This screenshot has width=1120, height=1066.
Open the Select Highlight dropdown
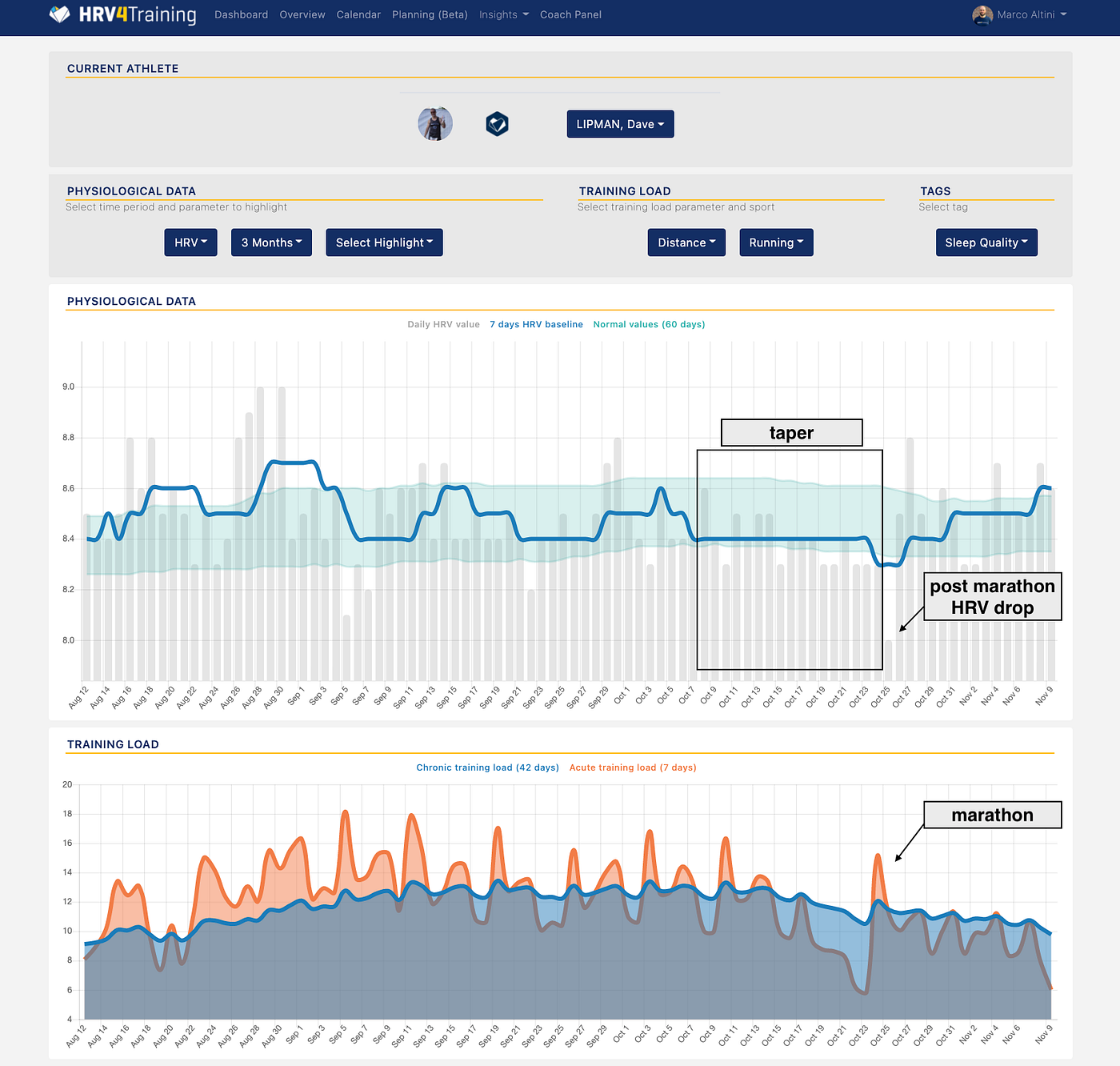(x=384, y=242)
